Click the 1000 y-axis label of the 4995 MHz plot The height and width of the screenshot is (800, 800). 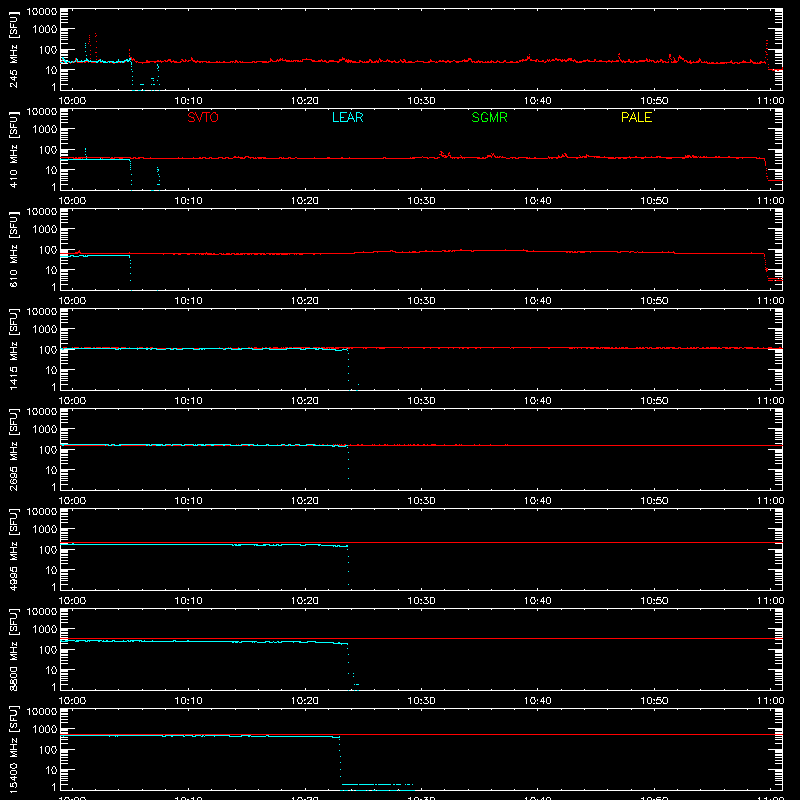pos(45,530)
